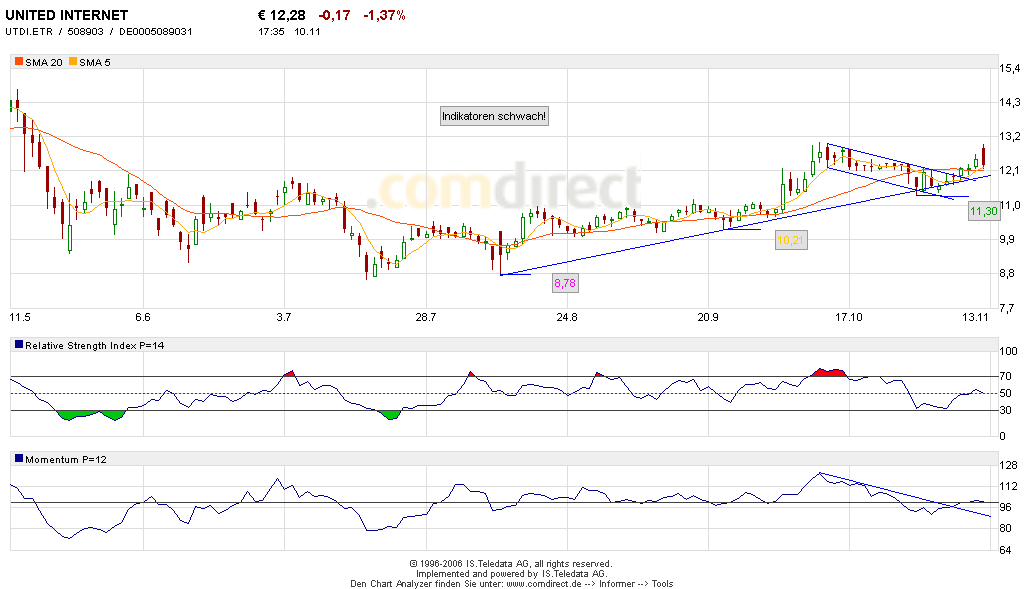
Task: Click the 'Indikatoren schwach!' label box
Action: click(494, 116)
